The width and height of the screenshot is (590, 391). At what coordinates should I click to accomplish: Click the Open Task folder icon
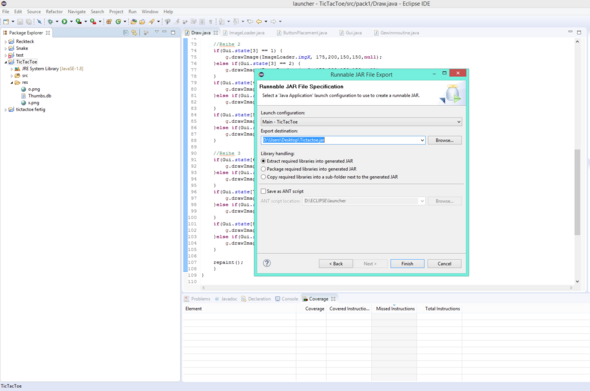pyautogui.click(x=142, y=21)
